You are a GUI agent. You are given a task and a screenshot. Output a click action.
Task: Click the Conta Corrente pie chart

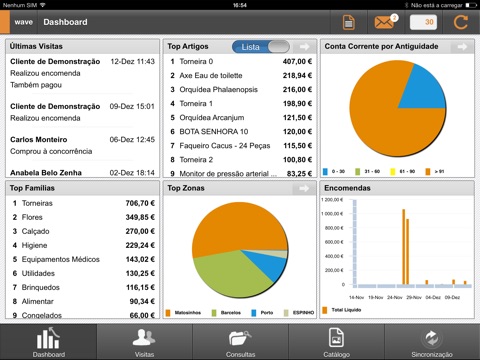tap(398, 108)
